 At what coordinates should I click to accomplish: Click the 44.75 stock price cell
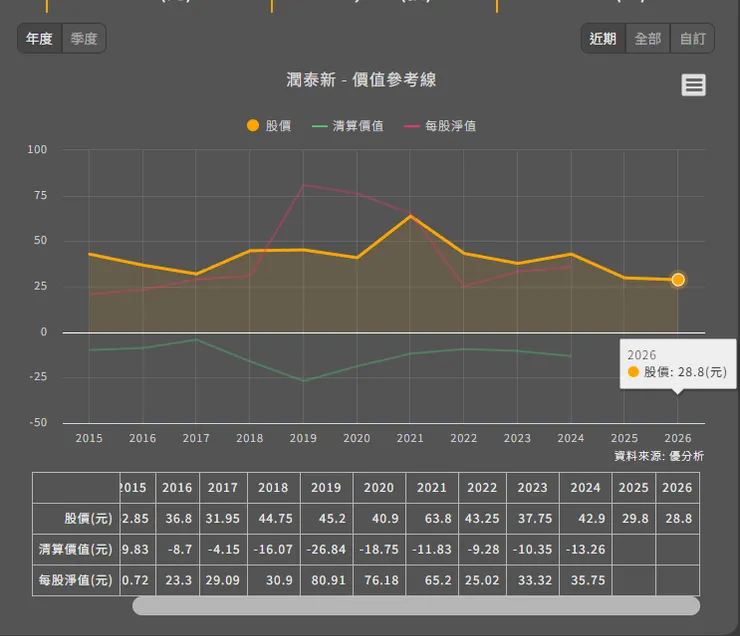[273, 519]
